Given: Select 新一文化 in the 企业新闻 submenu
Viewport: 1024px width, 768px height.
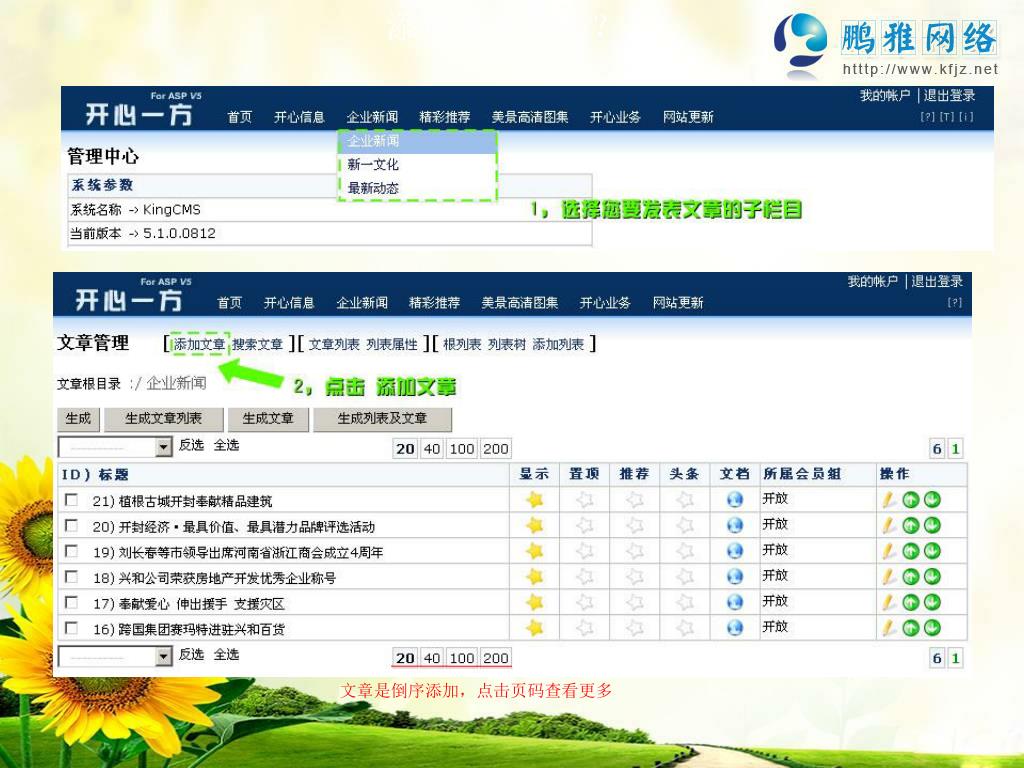Looking at the screenshot, I should coord(373,164).
